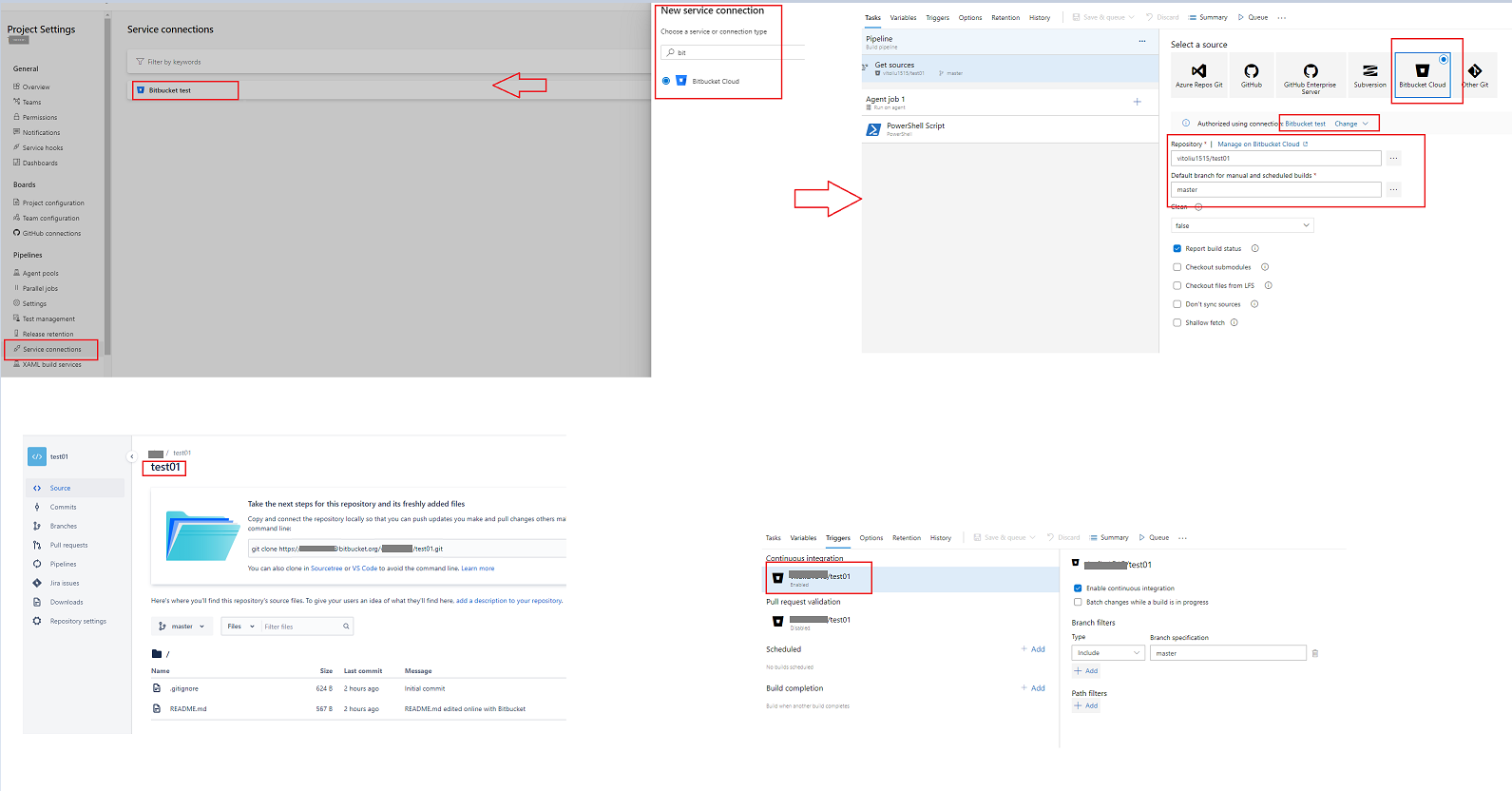Add a task to Agent job 1

tap(1138, 102)
